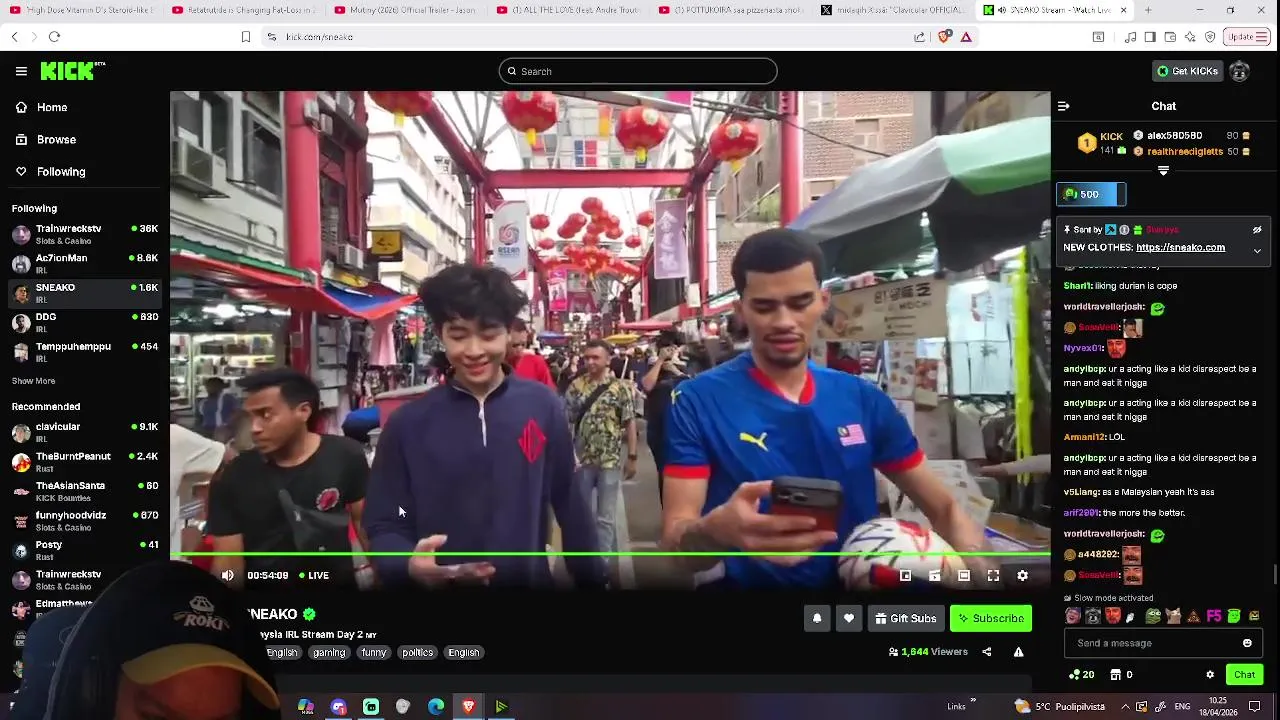Switch to High Dose Vitamin D tab
Screen dimensions: 1280x720
coord(82,10)
